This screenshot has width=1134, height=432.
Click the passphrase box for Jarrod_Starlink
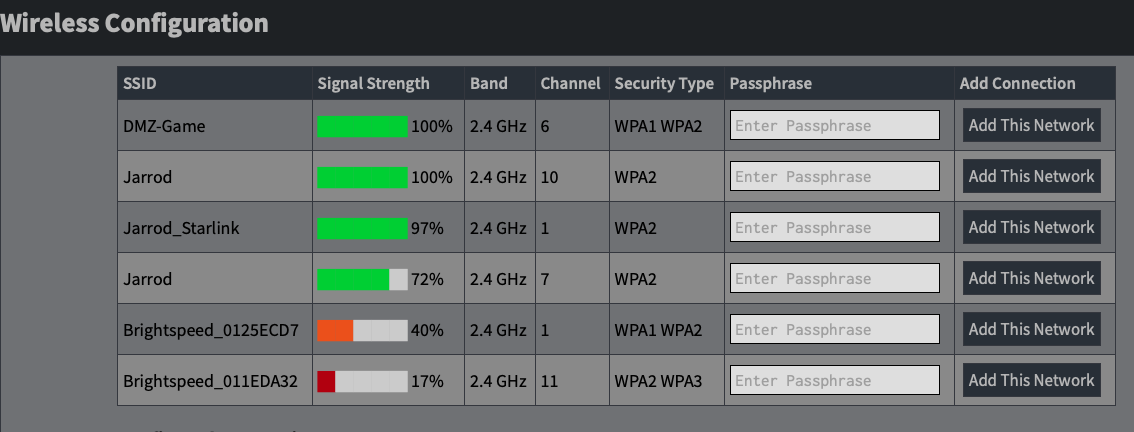[x=834, y=228]
